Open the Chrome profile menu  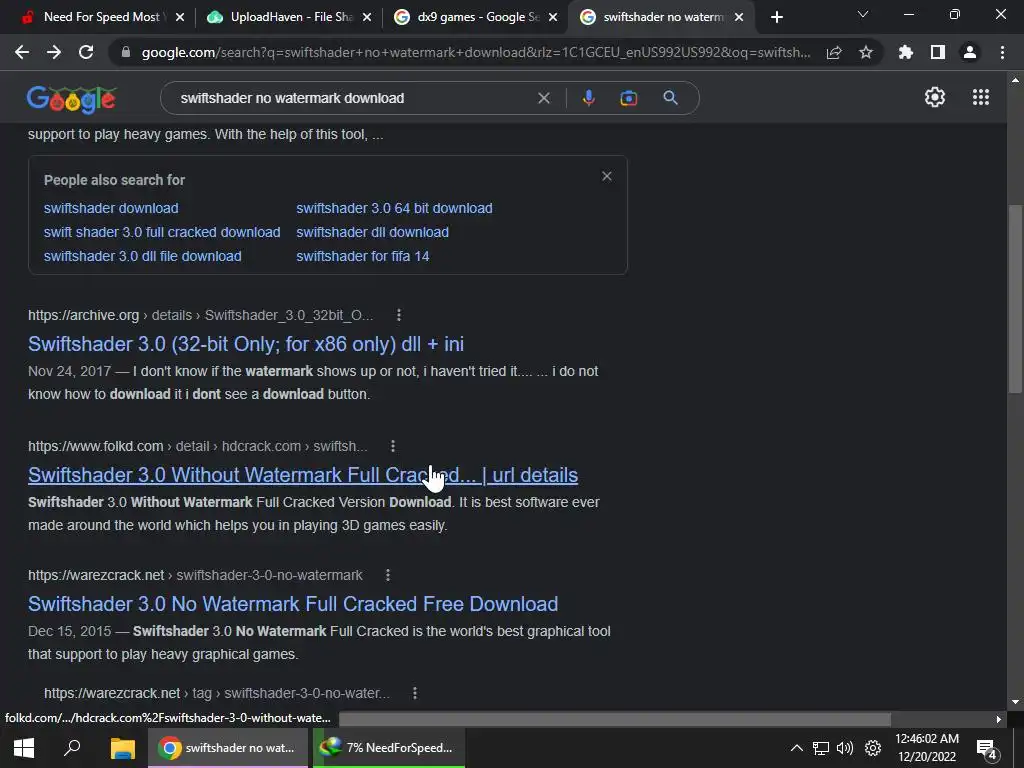click(x=970, y=52)
